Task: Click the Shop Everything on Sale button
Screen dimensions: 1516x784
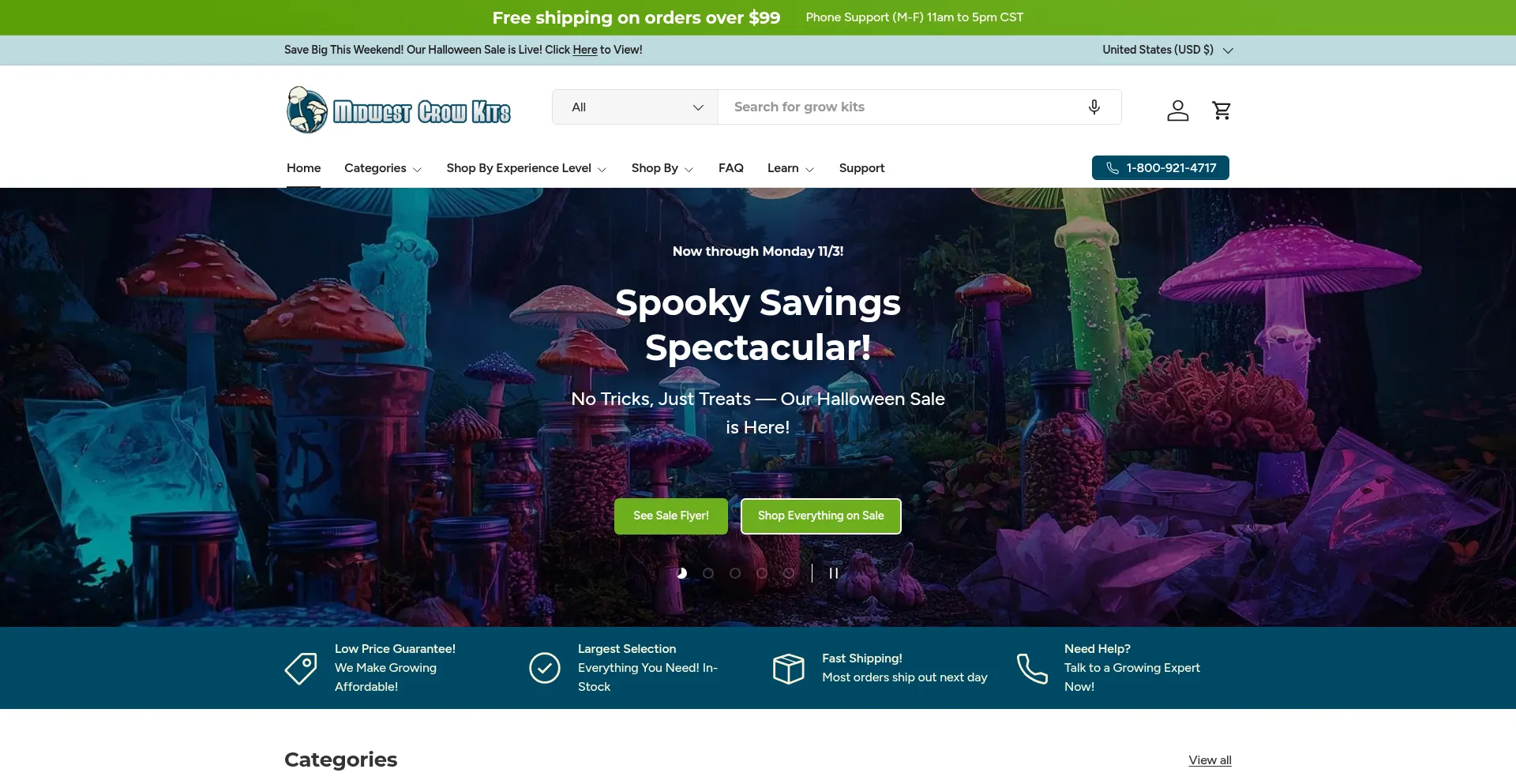Action: [821, 516]
